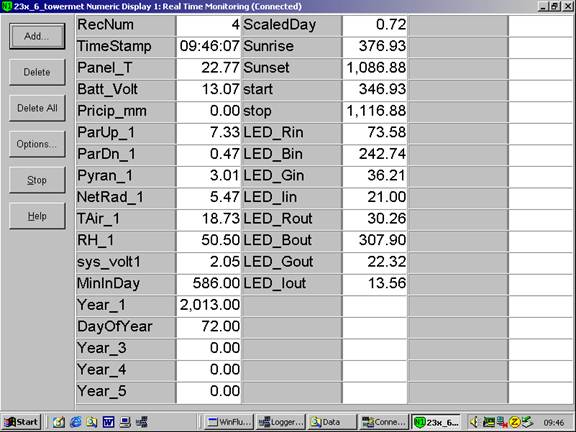Click the system clock showing 09:46
Image resolution: width=576 pixels, height=432 pixels.
pos(554,422)
